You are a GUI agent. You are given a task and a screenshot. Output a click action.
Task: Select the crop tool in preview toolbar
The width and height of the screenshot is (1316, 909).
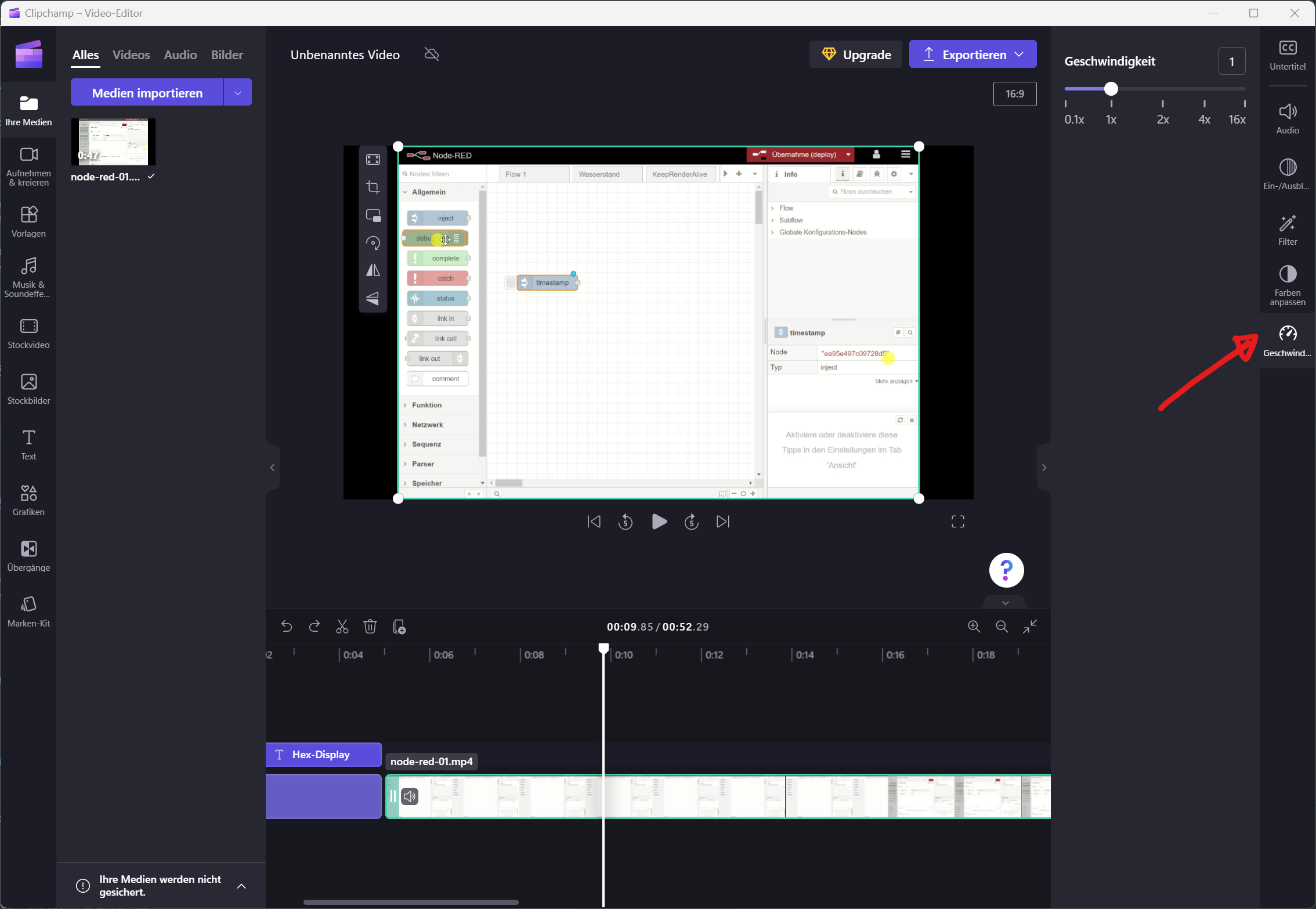click(x=373, y=187)
